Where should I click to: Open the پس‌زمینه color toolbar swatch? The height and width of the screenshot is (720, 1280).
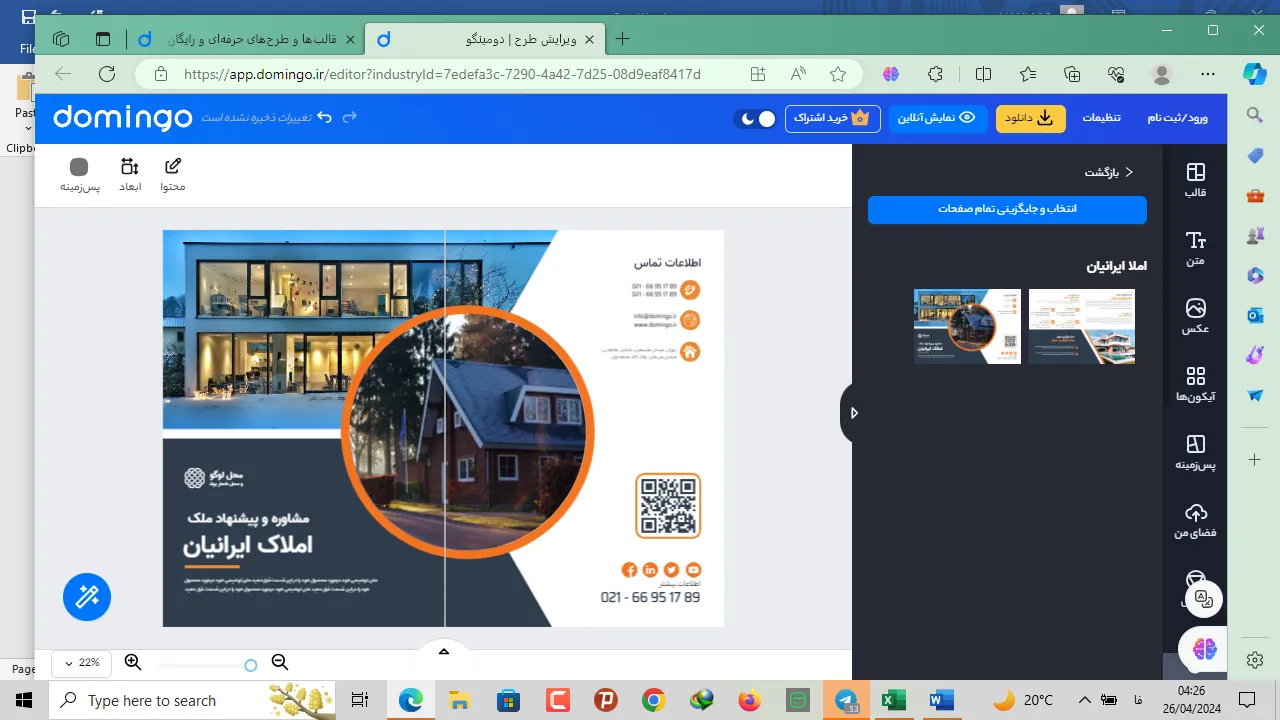[x=79, y=175]
